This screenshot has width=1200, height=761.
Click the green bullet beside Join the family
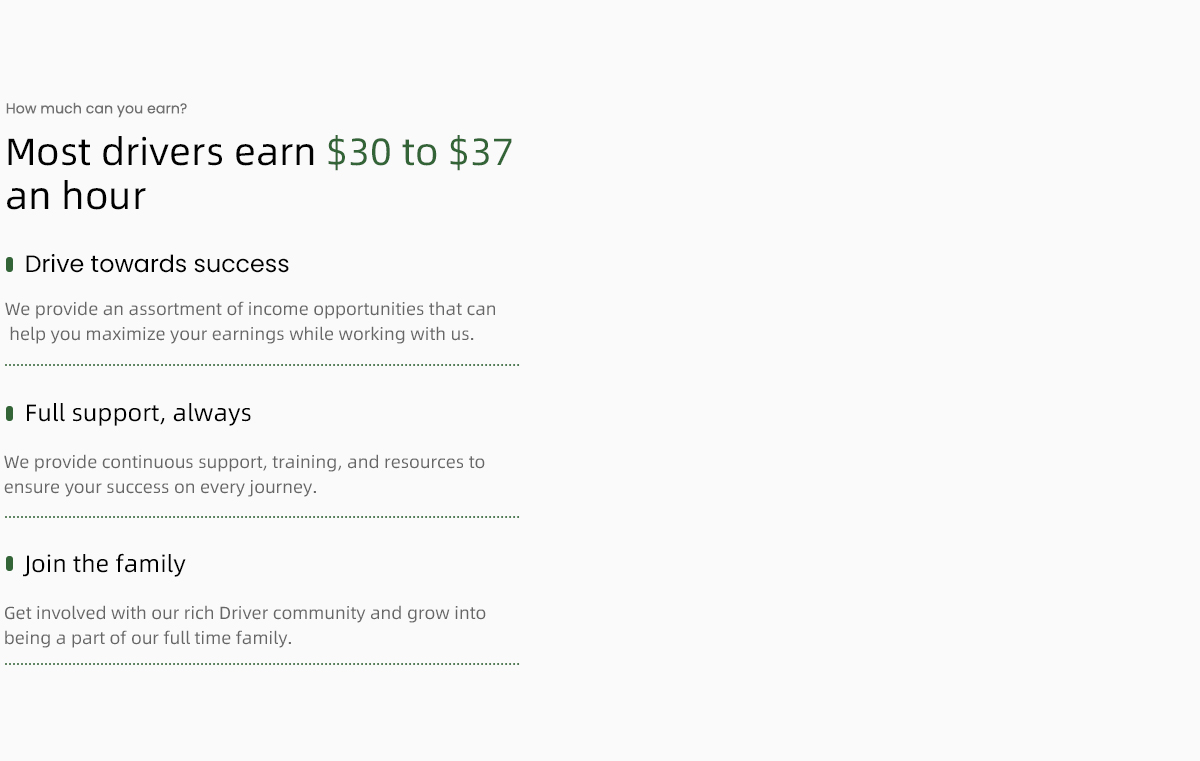pyautogui.click(x=9, y=564)
